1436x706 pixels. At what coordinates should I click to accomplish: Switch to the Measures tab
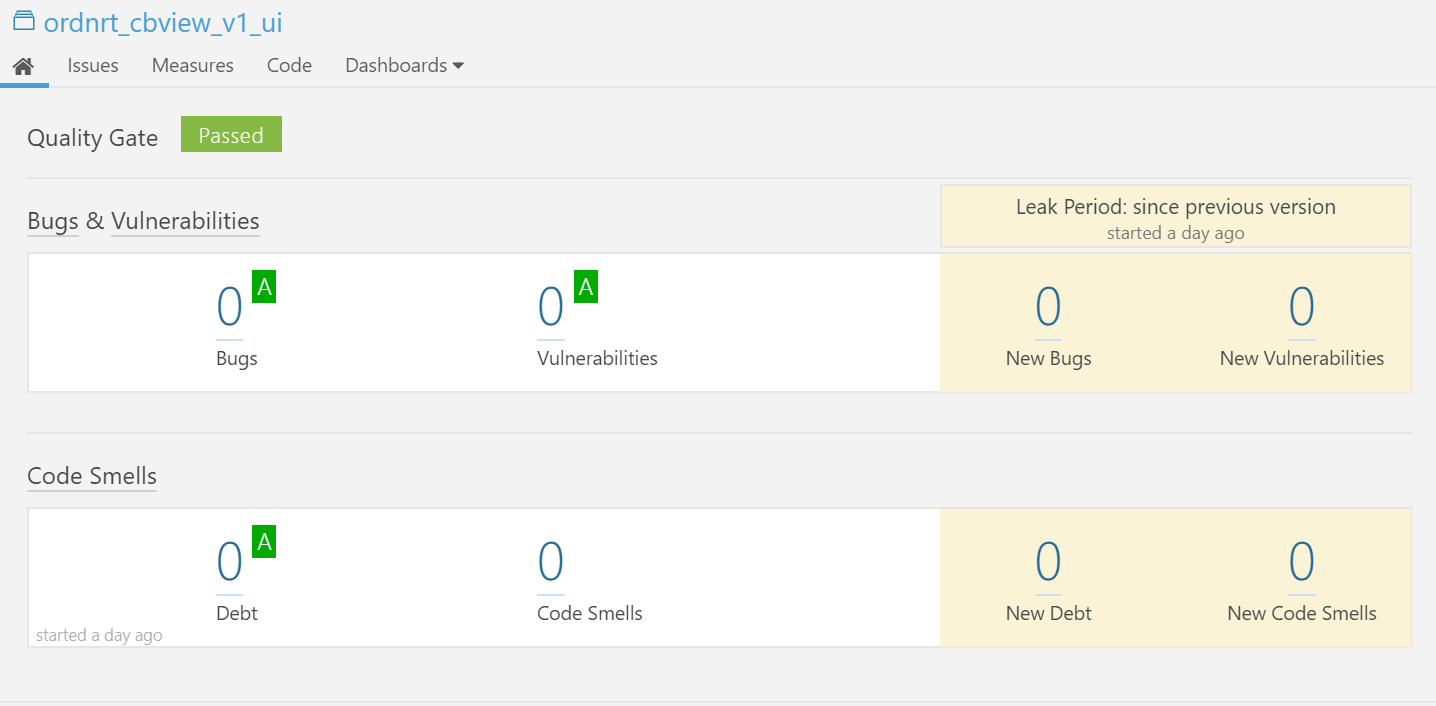click(x=193, y=66)
